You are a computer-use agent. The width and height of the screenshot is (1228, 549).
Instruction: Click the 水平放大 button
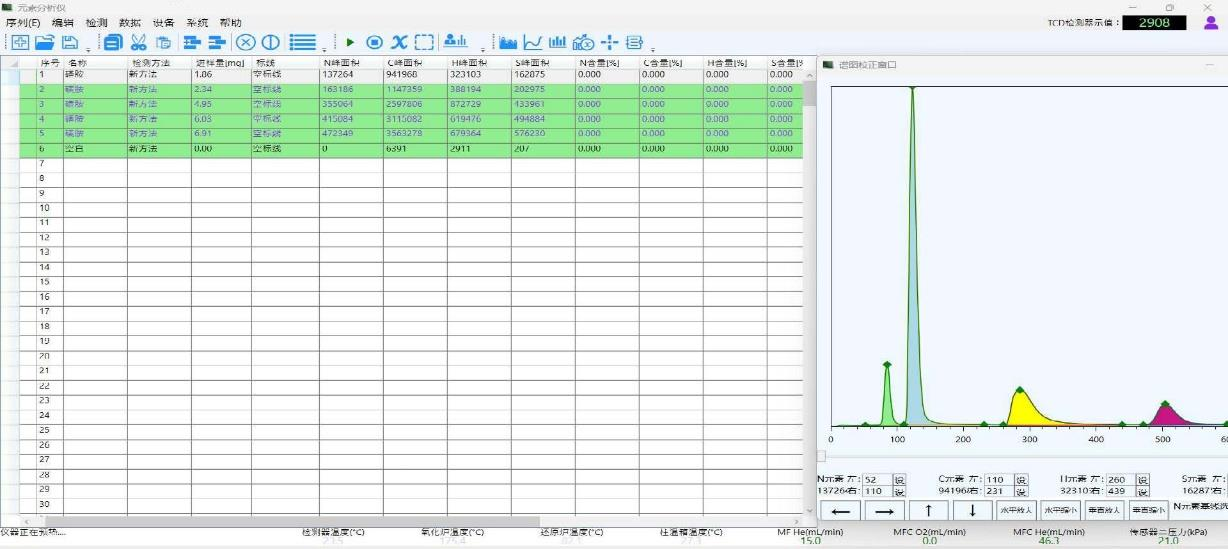click(1016, 510)
